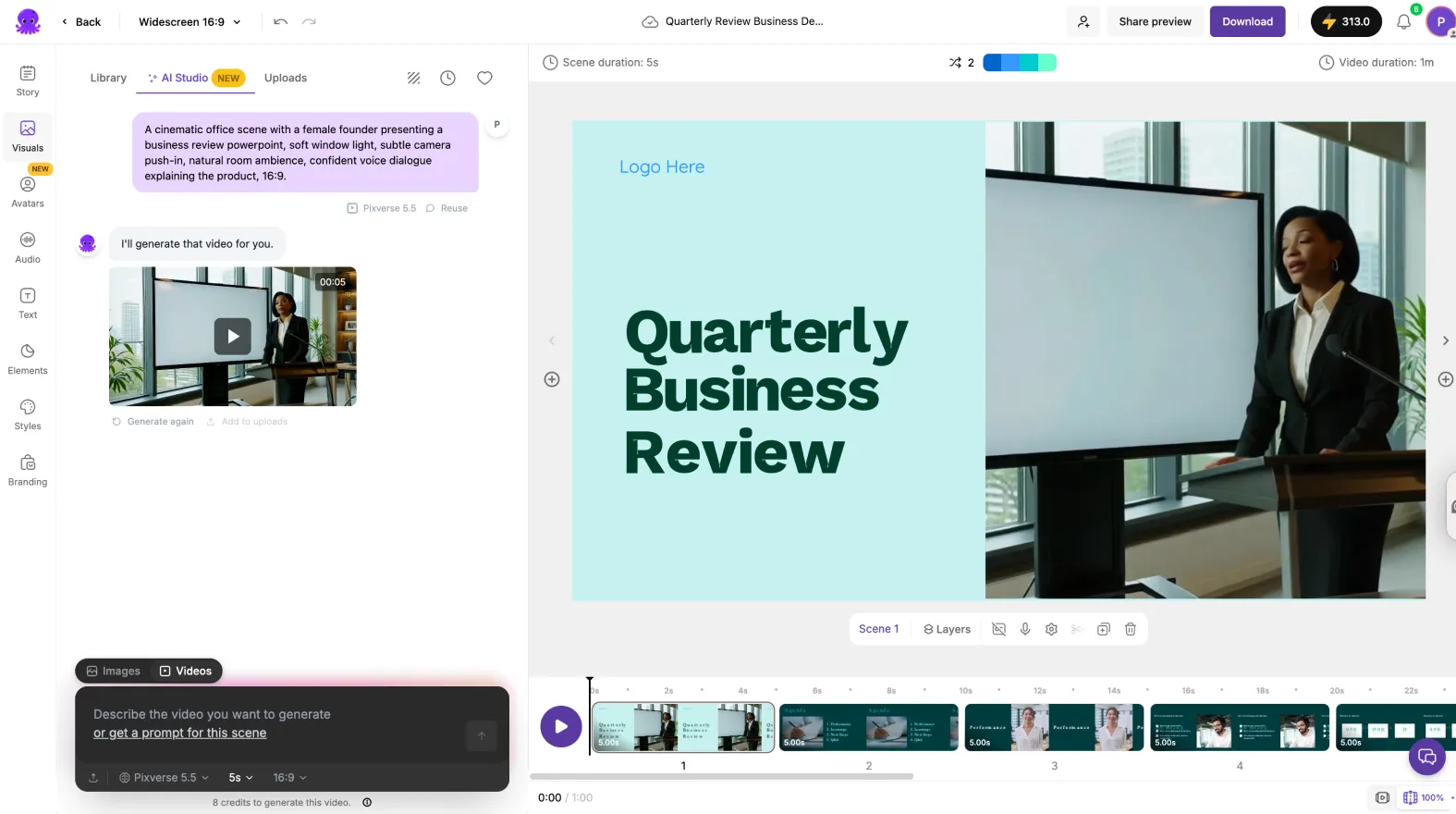Switch to the AI Studio tab
1456x814 pixels.
(195, 78)
